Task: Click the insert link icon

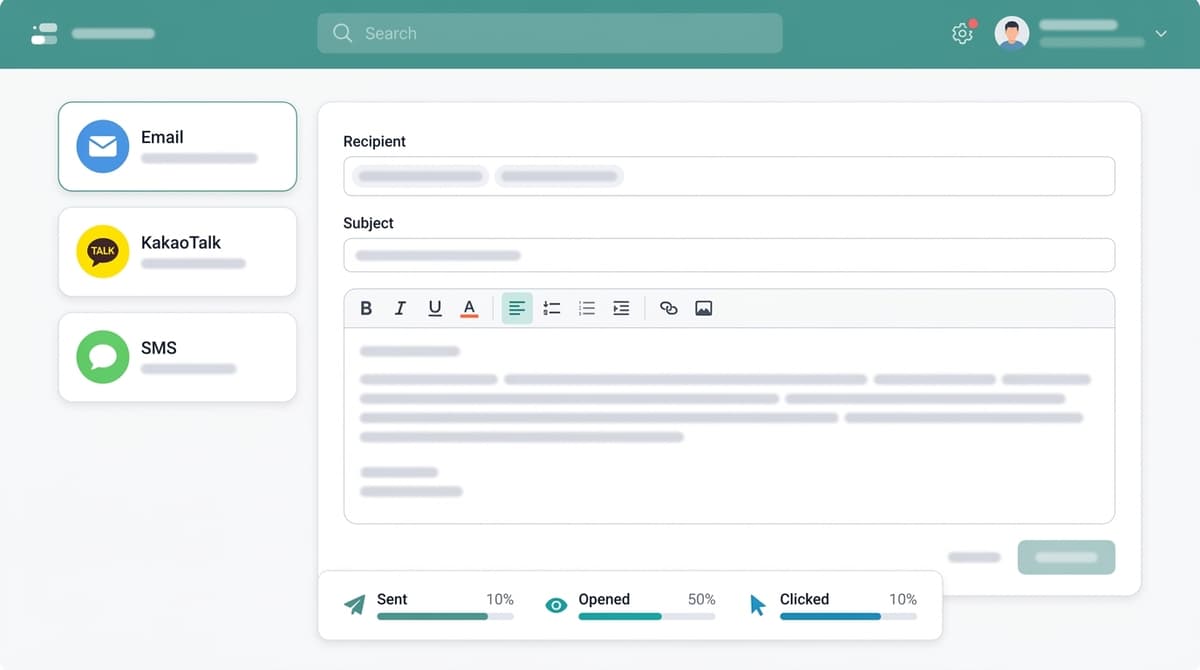Action: (669, 308)
